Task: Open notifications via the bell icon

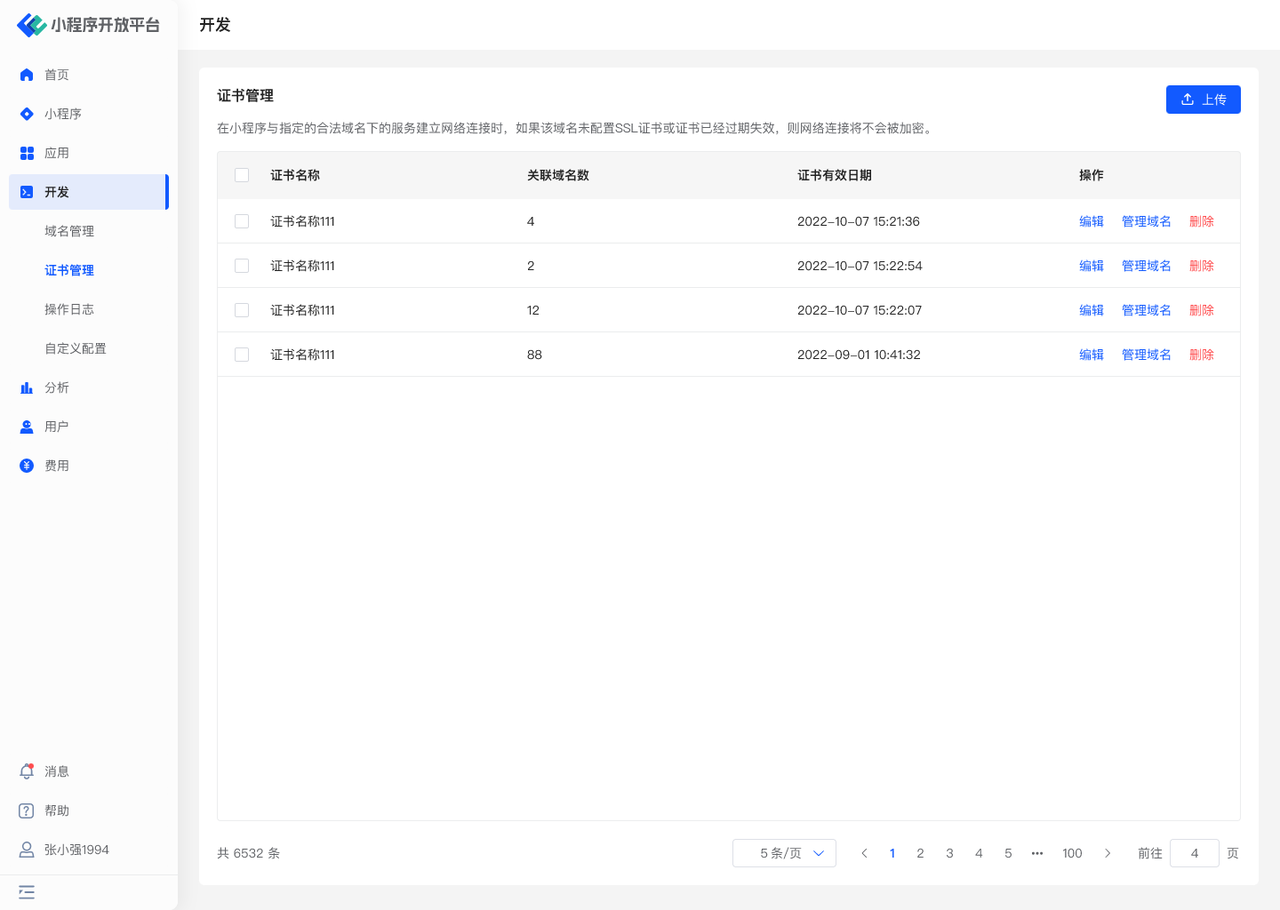Action: [x=27, y=772]
